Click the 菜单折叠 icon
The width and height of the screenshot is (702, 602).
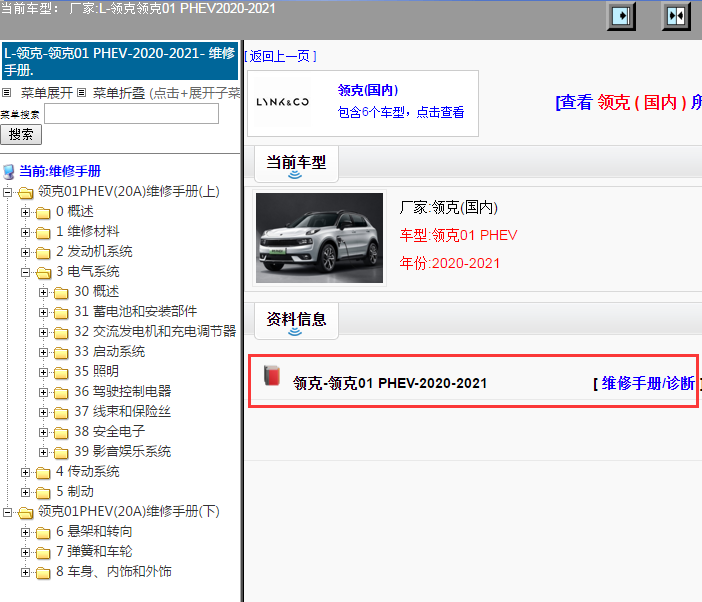[x=81, y=93]
